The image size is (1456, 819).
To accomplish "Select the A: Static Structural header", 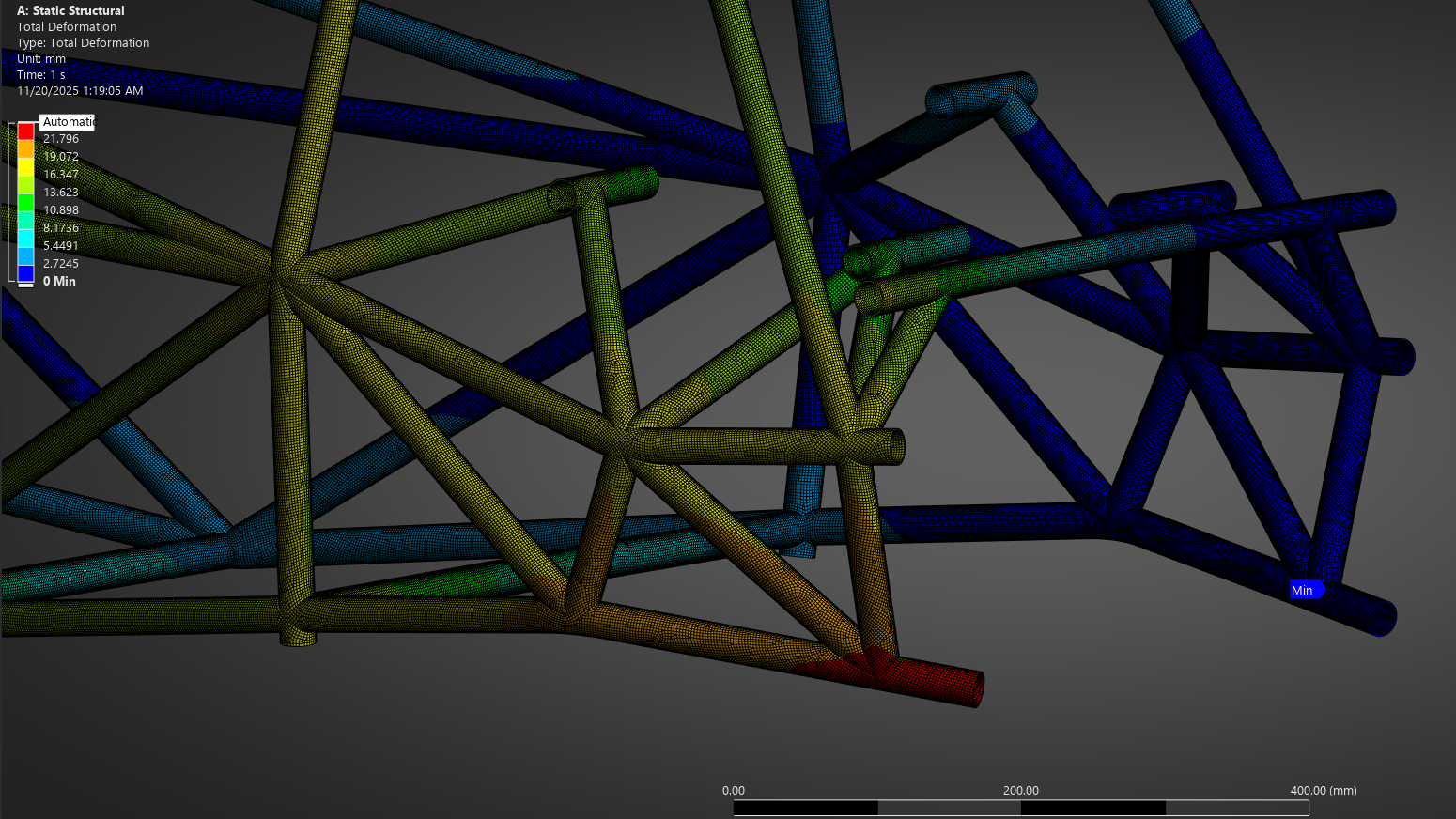I will coord(70,10).
